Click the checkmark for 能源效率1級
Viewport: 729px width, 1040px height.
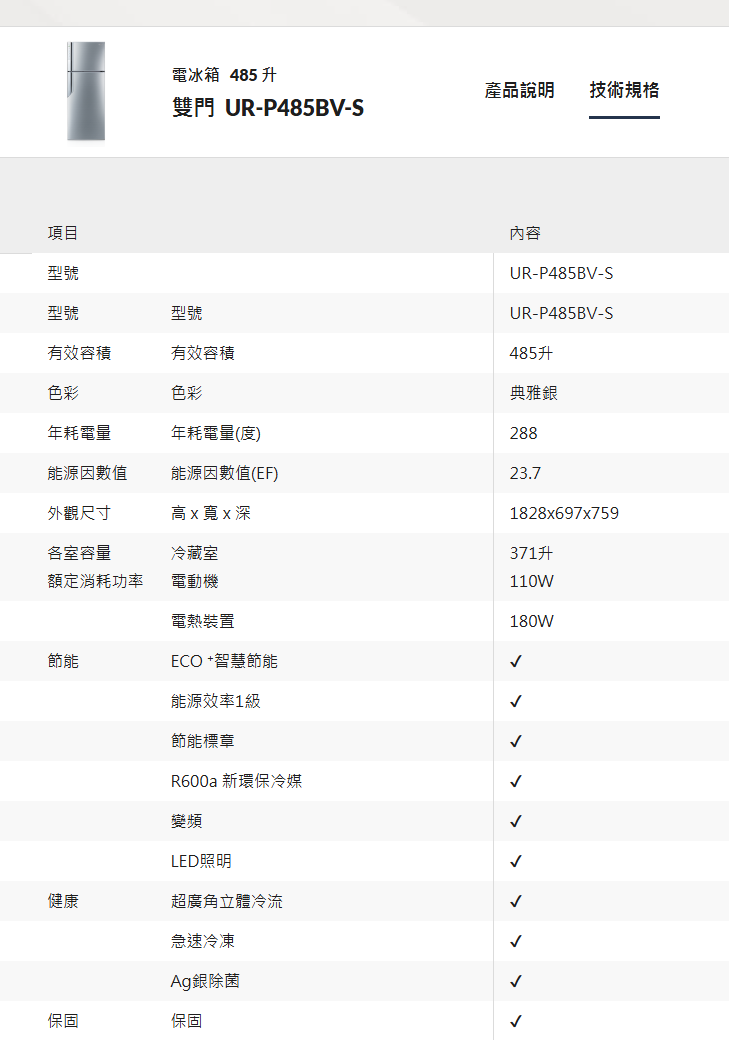[x=515, y=701]
